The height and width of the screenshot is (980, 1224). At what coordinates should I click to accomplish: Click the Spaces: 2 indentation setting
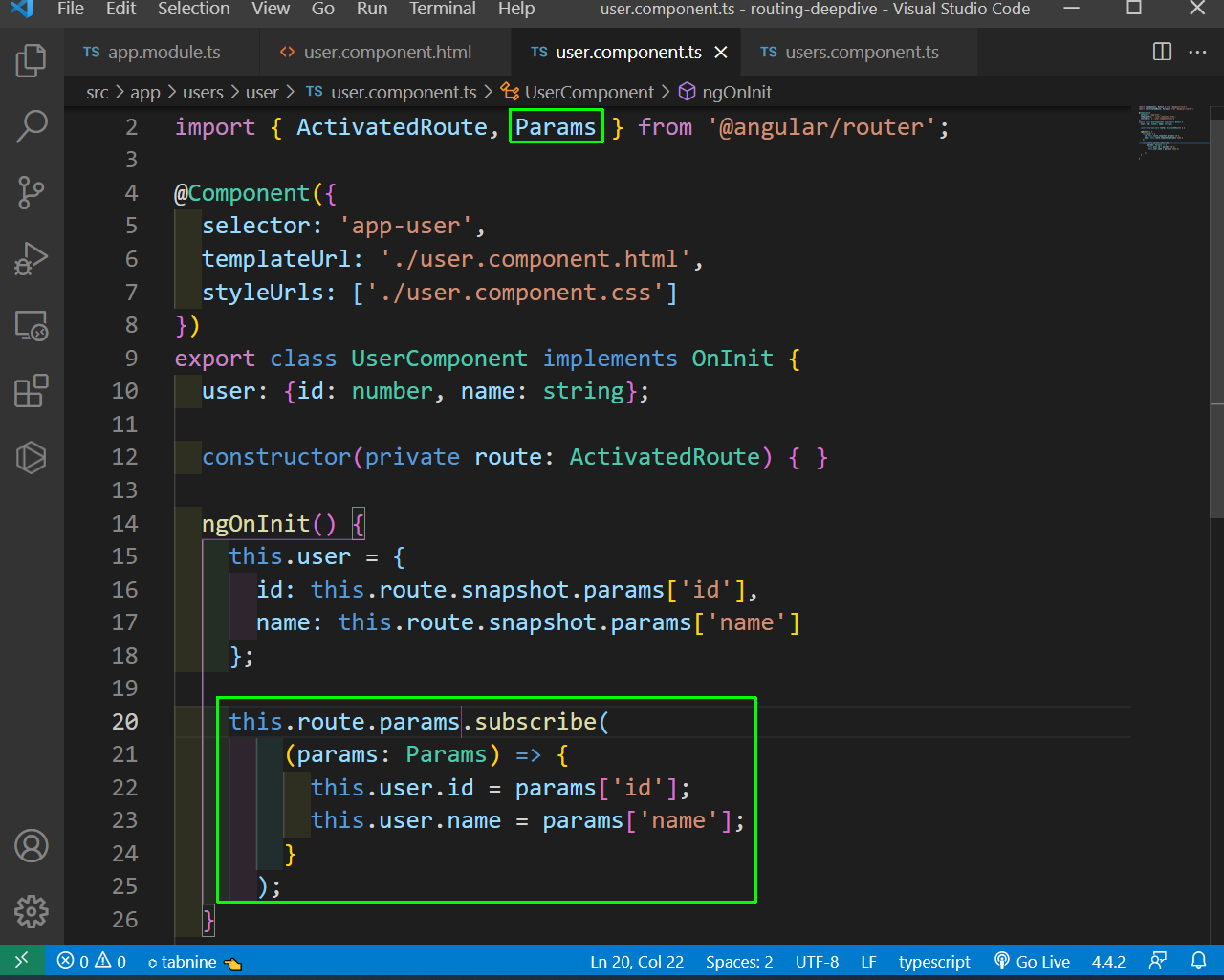[x=739, y=962]
